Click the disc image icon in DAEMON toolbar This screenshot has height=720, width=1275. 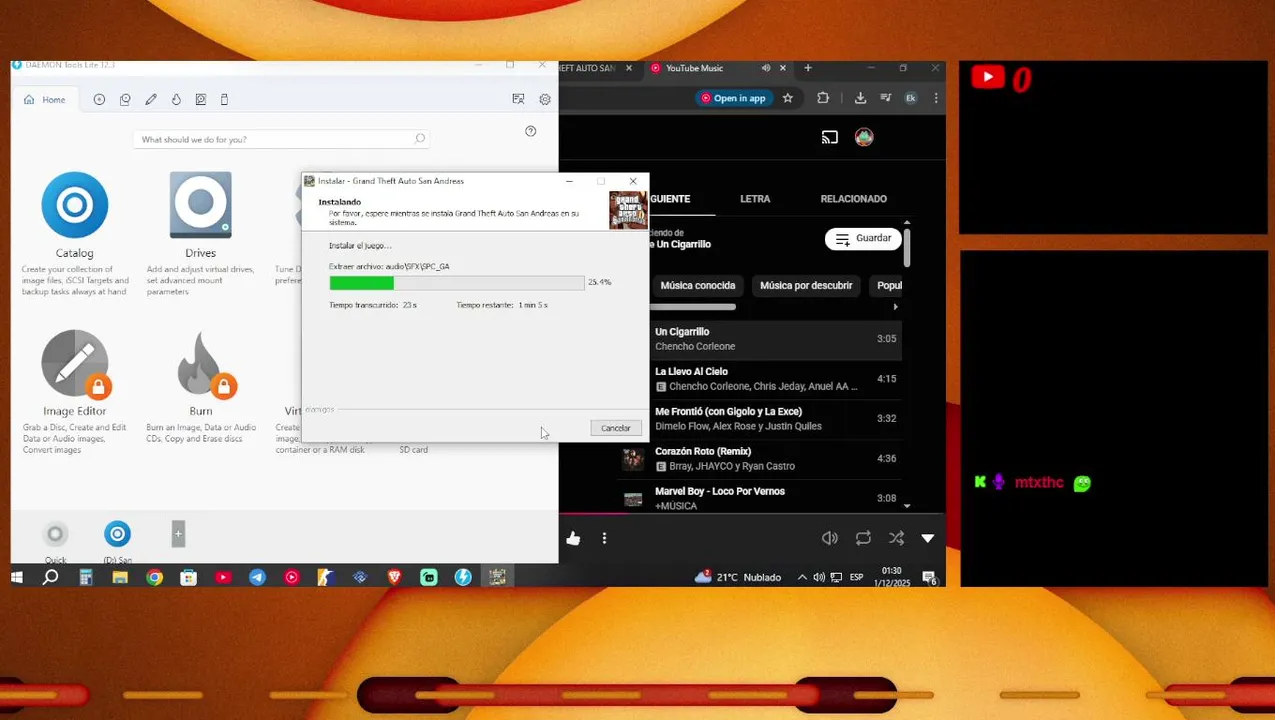coord(99,100)
